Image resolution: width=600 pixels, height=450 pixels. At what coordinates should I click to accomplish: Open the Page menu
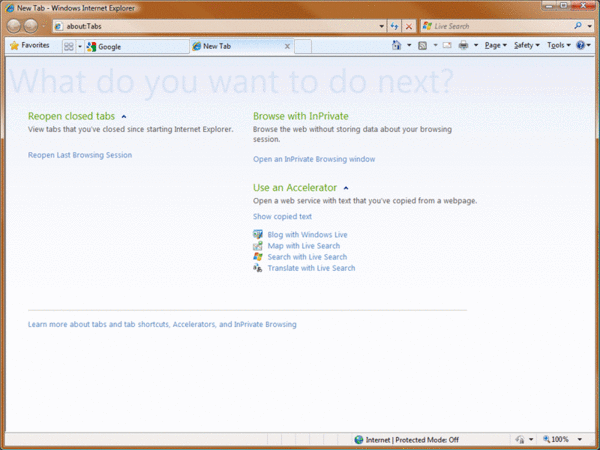coord(496,45)
